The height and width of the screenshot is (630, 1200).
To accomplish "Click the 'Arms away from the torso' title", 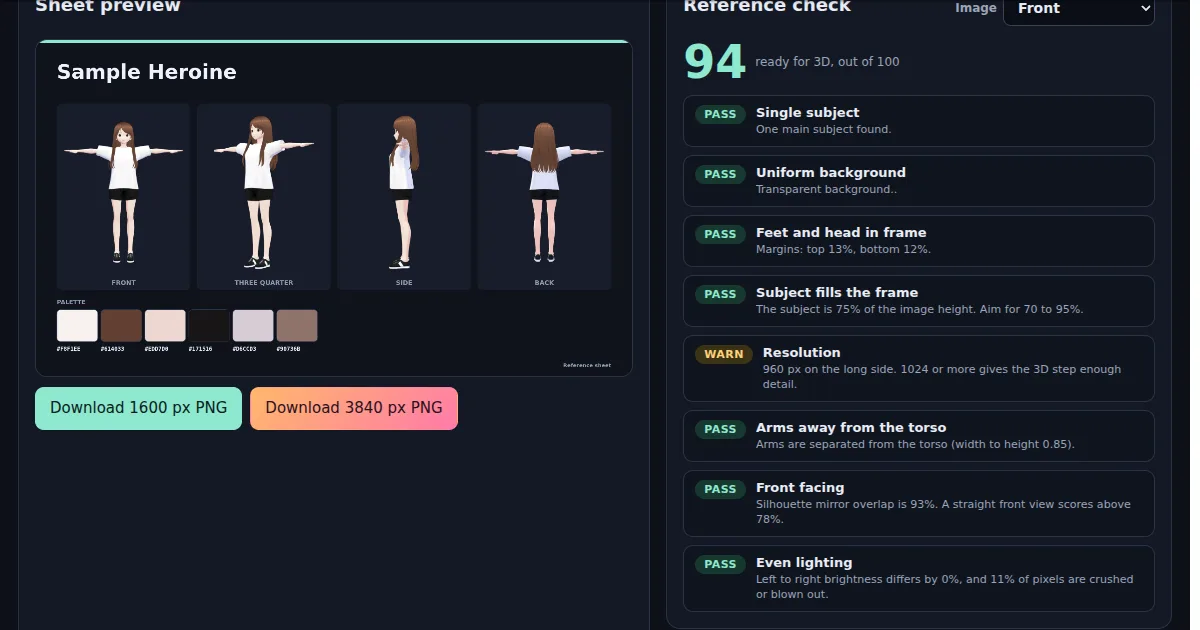I will [851, 428].
